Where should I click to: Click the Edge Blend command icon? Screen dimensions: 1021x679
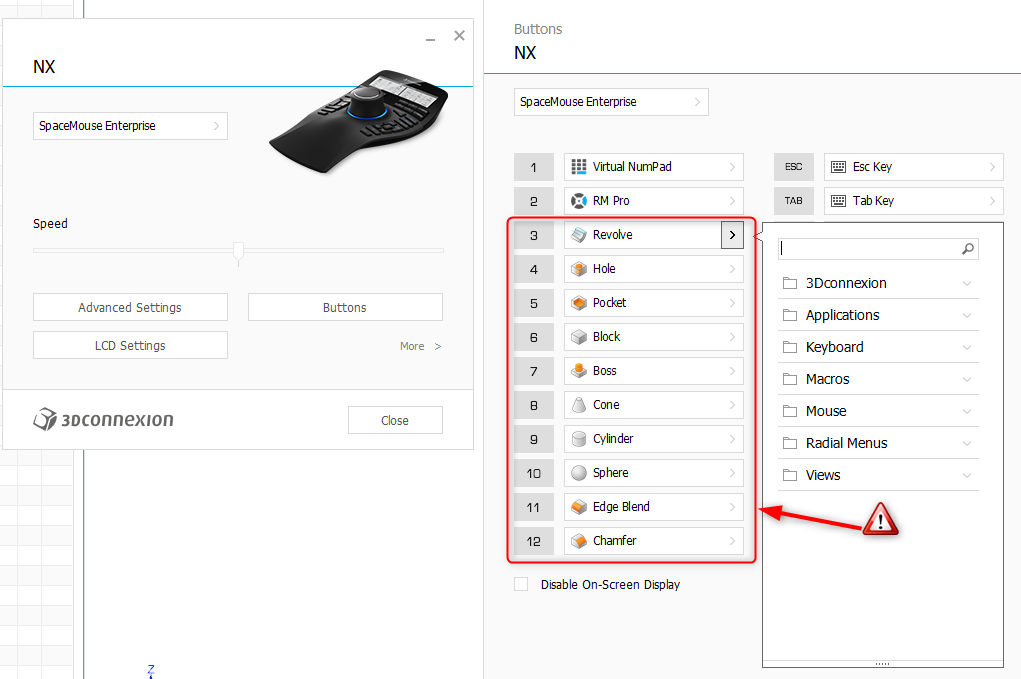[x=578, y=506]
